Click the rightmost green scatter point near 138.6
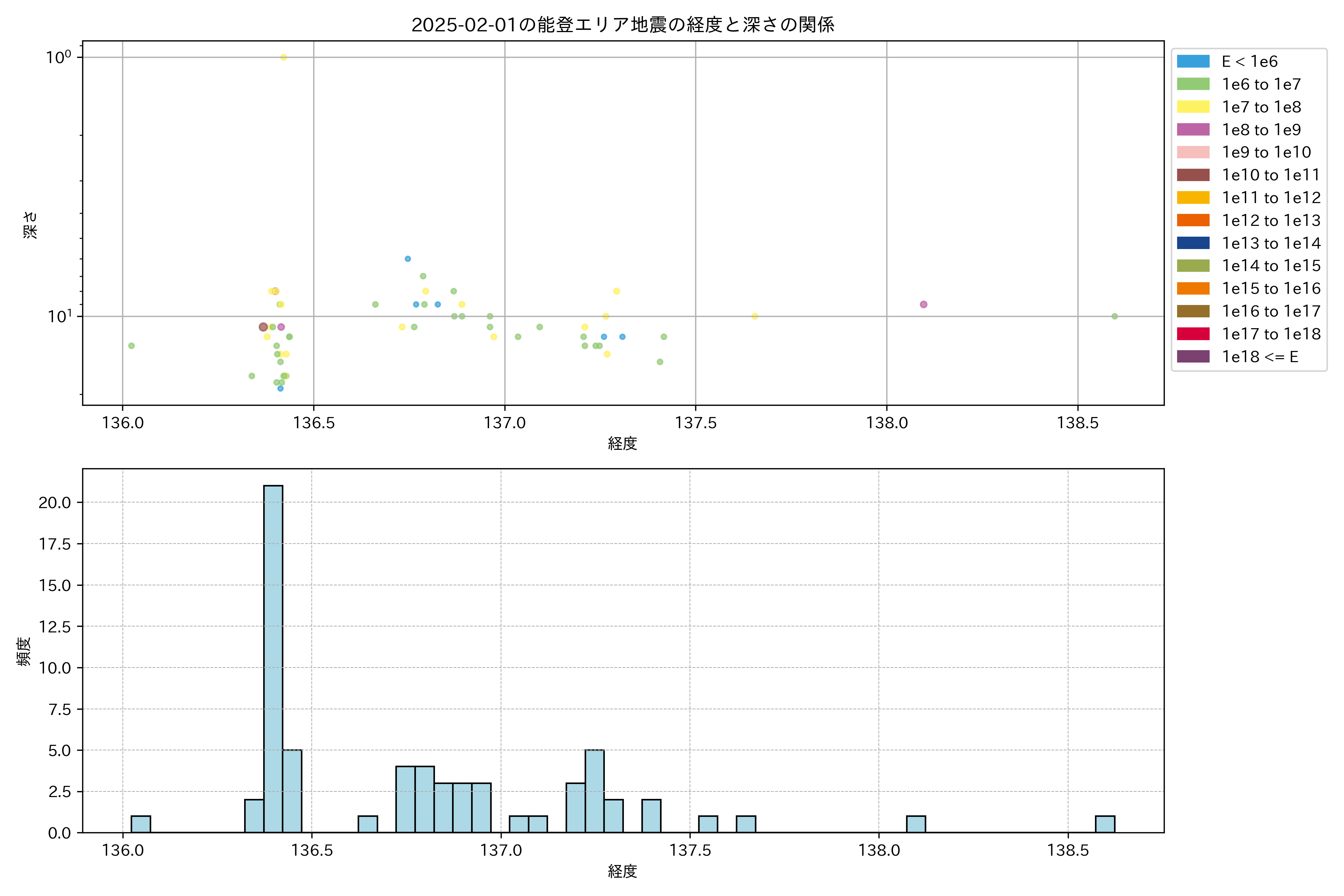Viewport: 1344px width, 896px height. (1114, 316)
